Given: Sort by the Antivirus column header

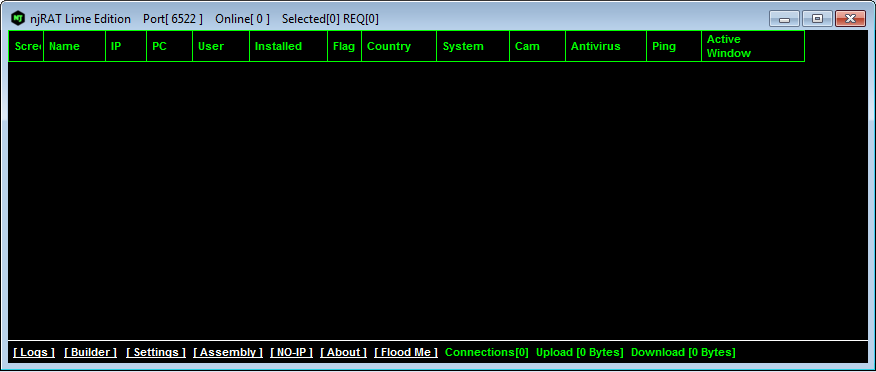Looking at the screenshot, I should coord(606,46).
